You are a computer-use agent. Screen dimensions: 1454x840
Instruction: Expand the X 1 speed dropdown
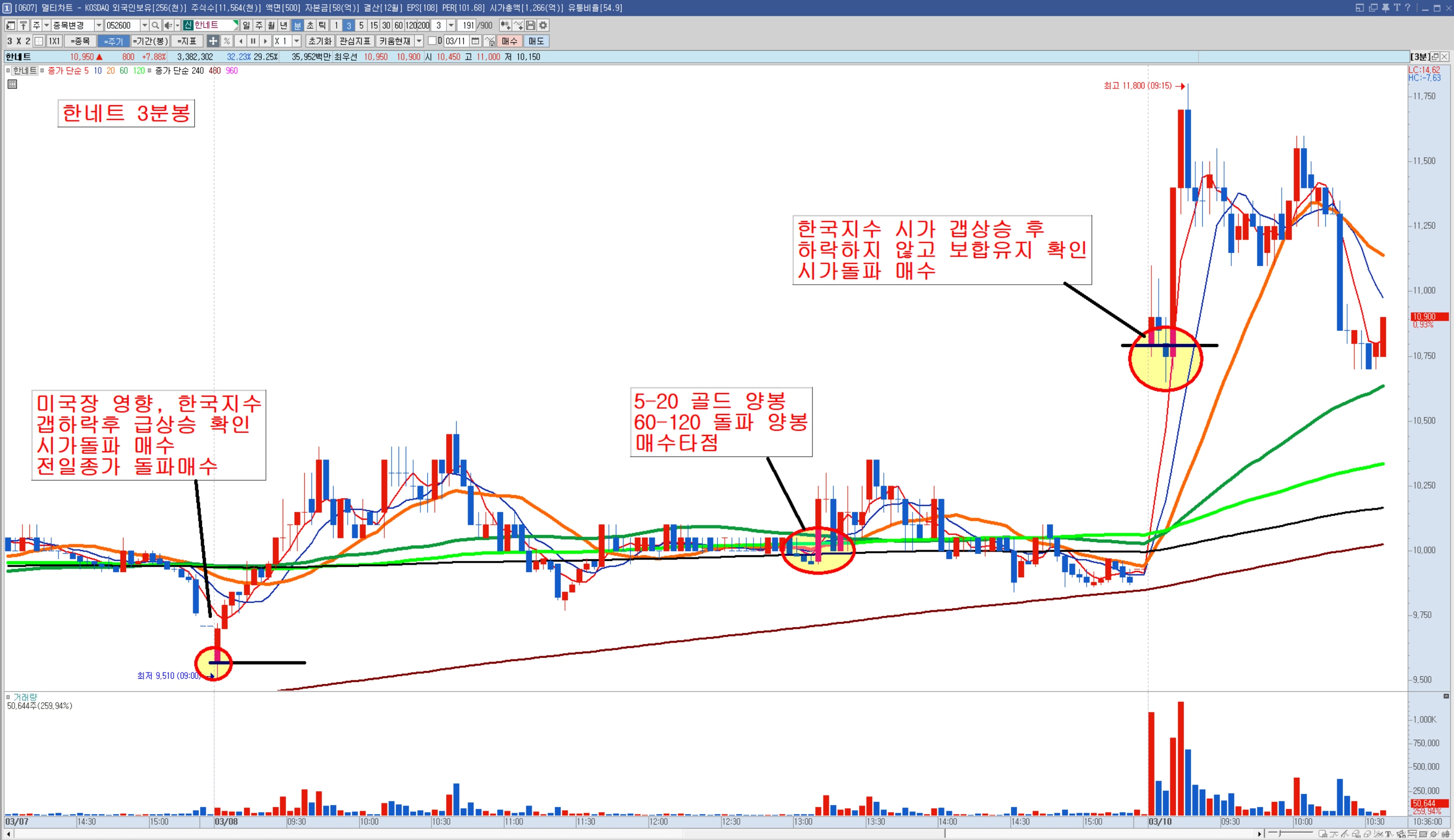[x=296, y=41]
